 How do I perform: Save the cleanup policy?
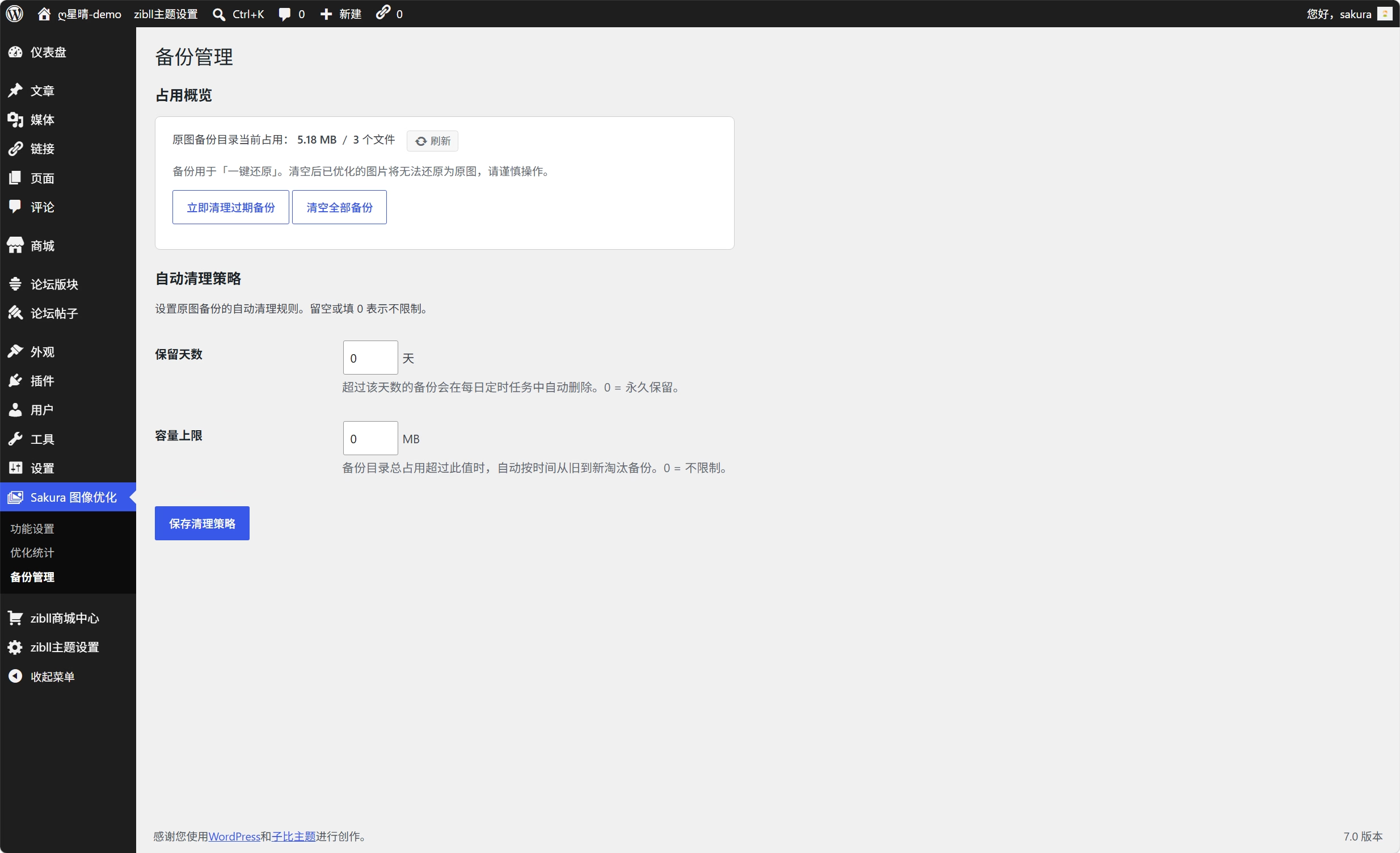coord(202,523)
